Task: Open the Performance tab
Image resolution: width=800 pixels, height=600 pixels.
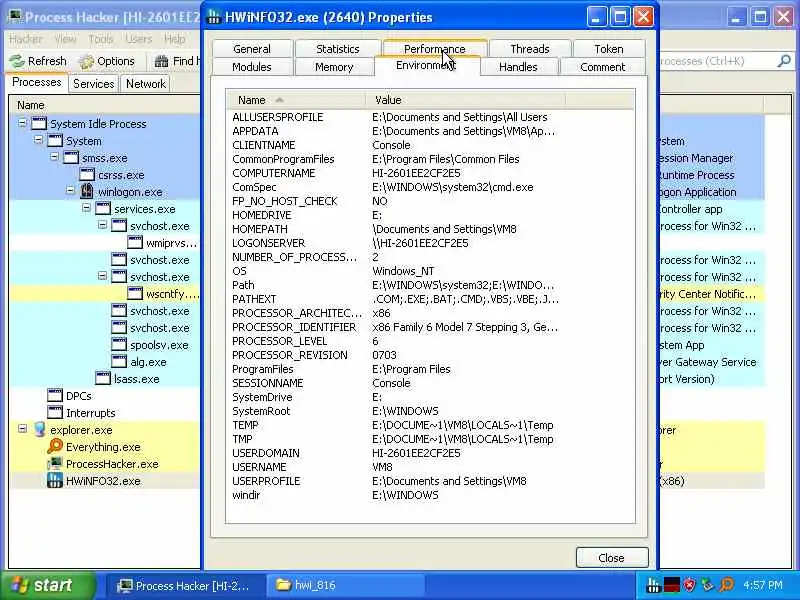Action: [435, 49]
